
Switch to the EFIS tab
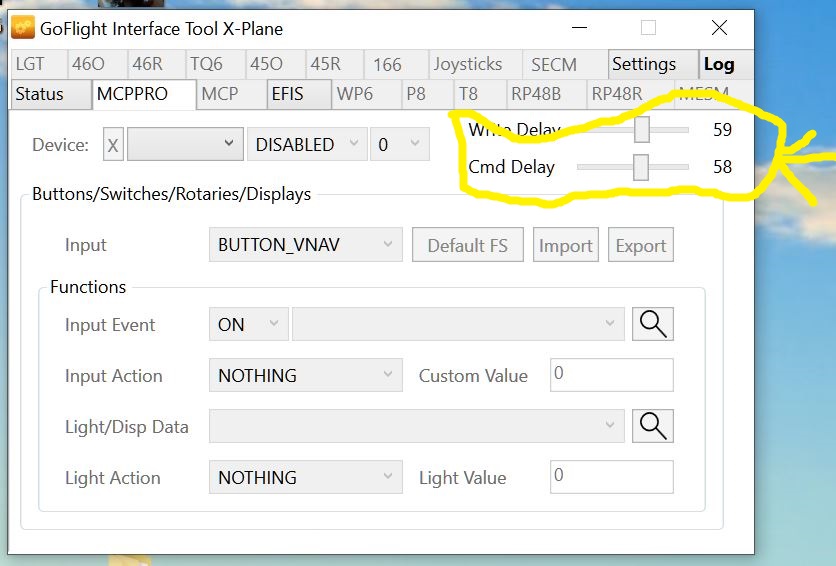point(300,94)
